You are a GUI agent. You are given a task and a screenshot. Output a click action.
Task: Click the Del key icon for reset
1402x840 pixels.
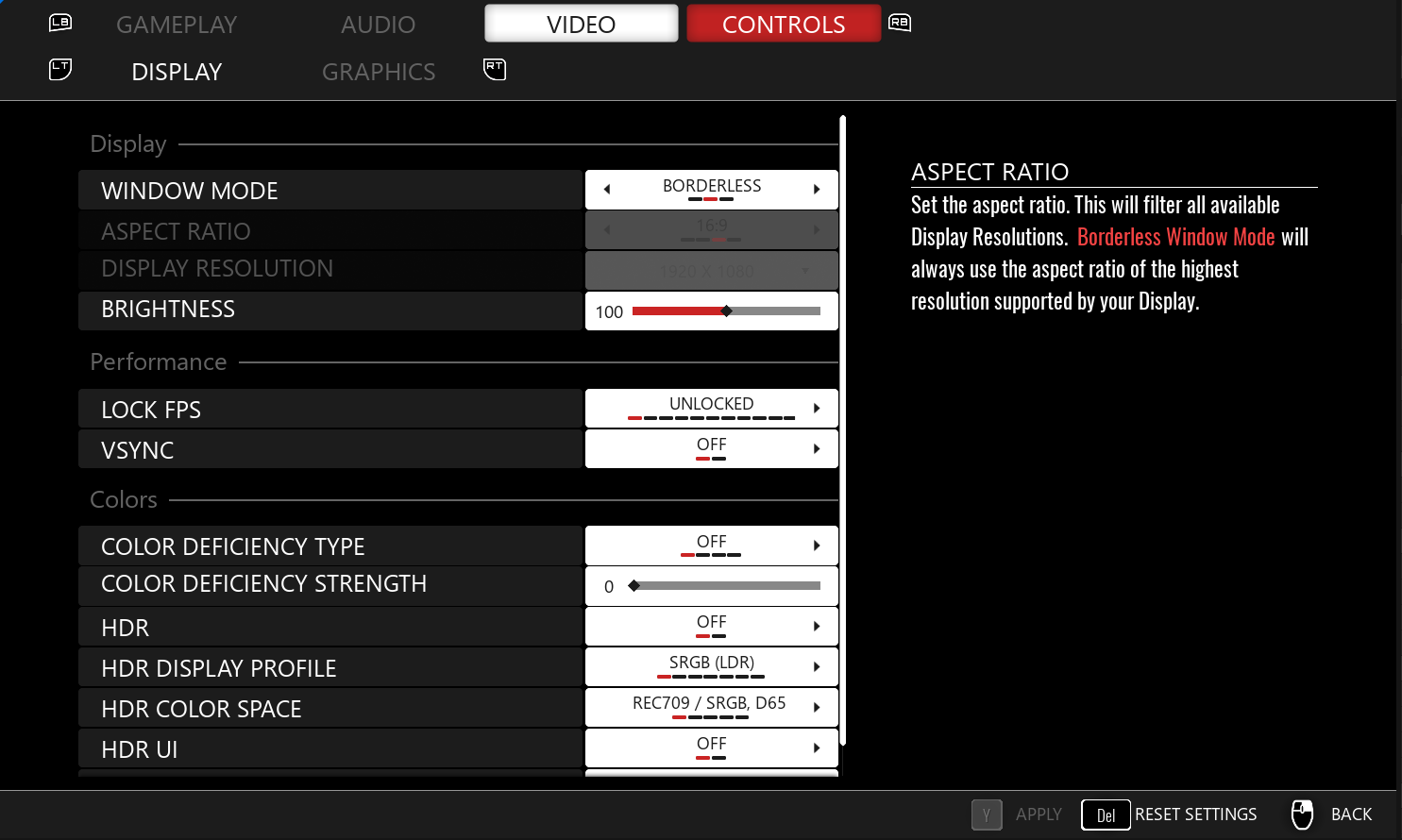point(1106,815)
